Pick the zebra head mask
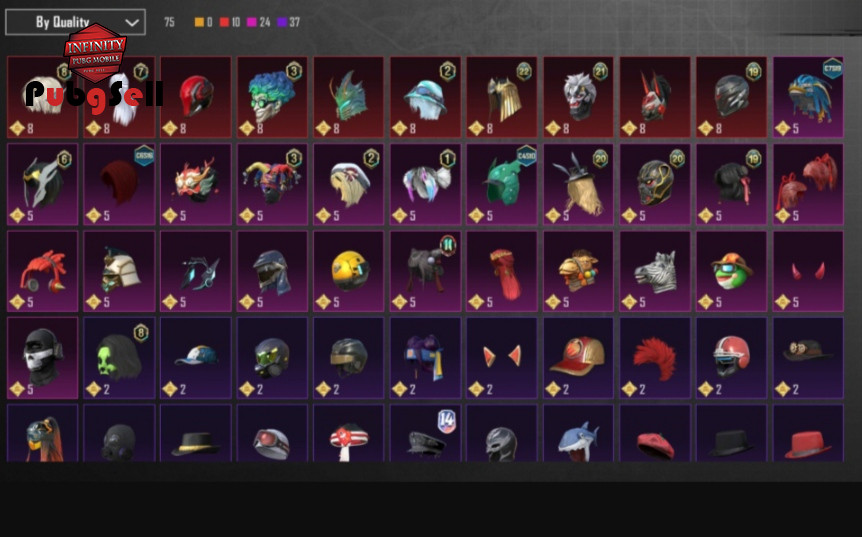862x537 pixels. [x=655, y=271]
